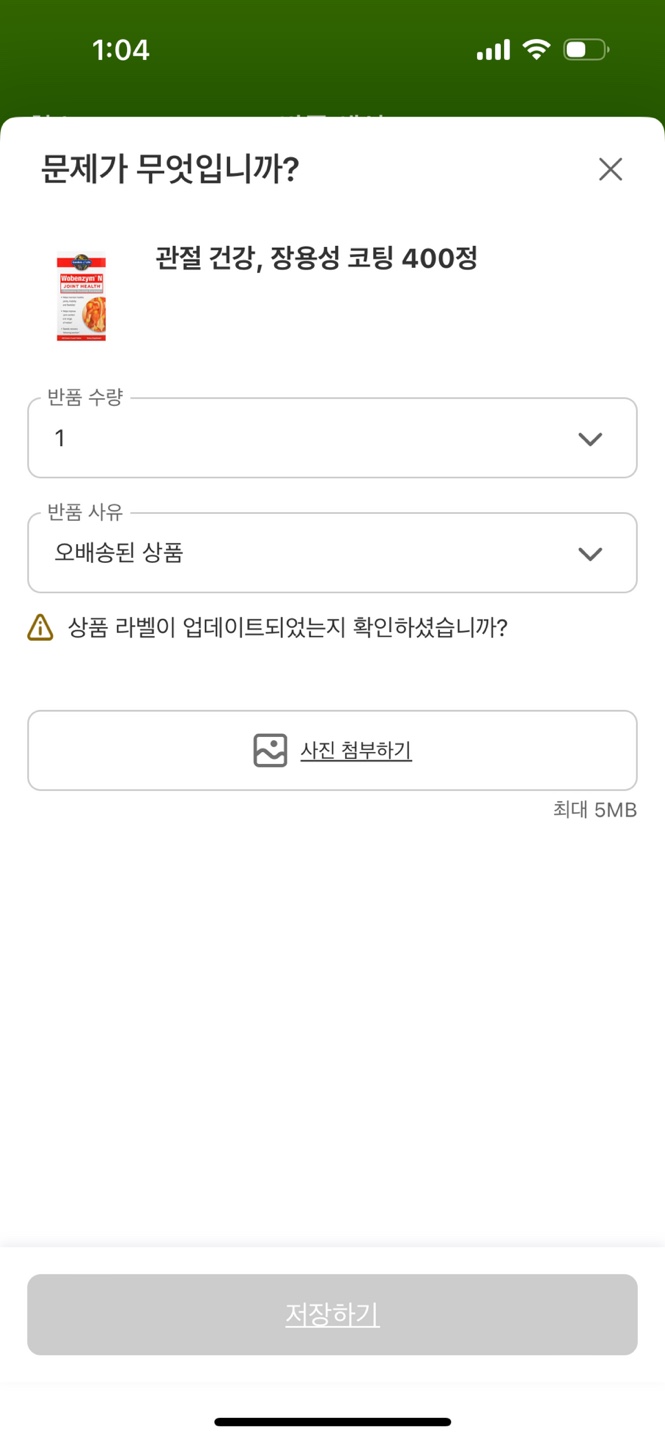
Task: Tap the '반품 사유' field label
Action: pos(85,512)
